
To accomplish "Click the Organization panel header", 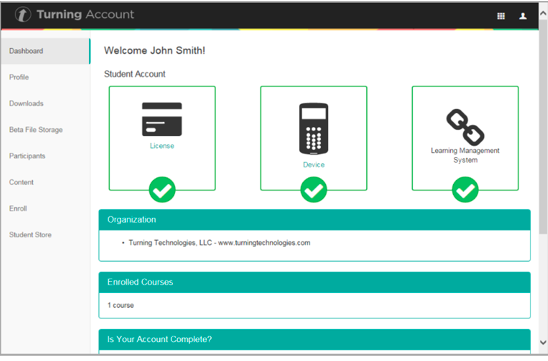I will 315,220.
